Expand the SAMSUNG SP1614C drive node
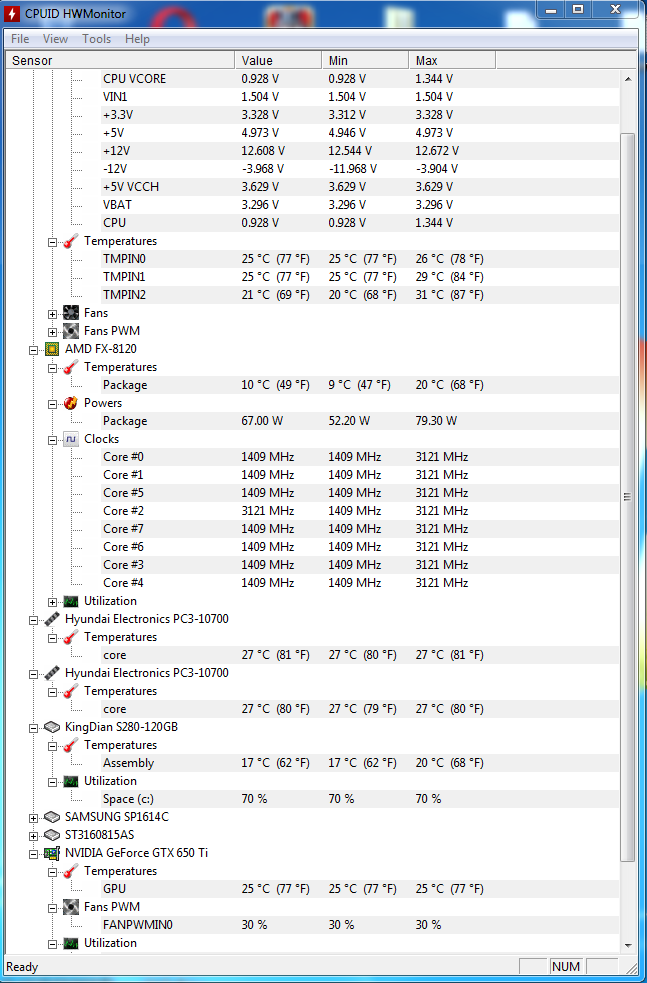647x983 pixels. coord(33,817)
